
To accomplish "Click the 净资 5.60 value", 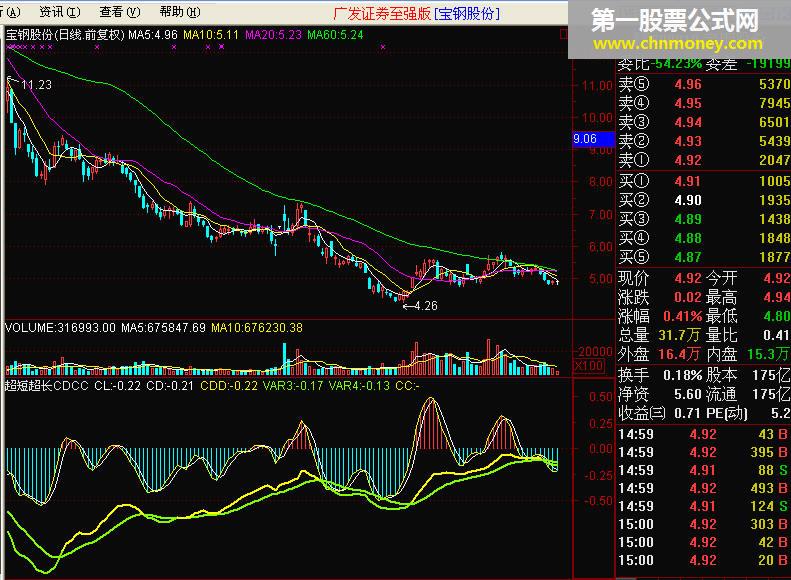I will pos(688,394).
